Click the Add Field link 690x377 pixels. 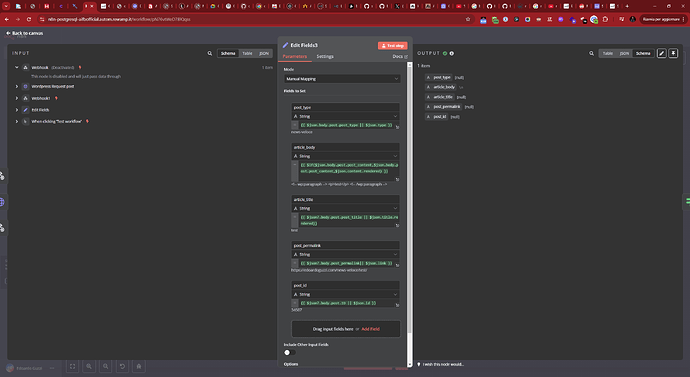(x=371, y=329)
